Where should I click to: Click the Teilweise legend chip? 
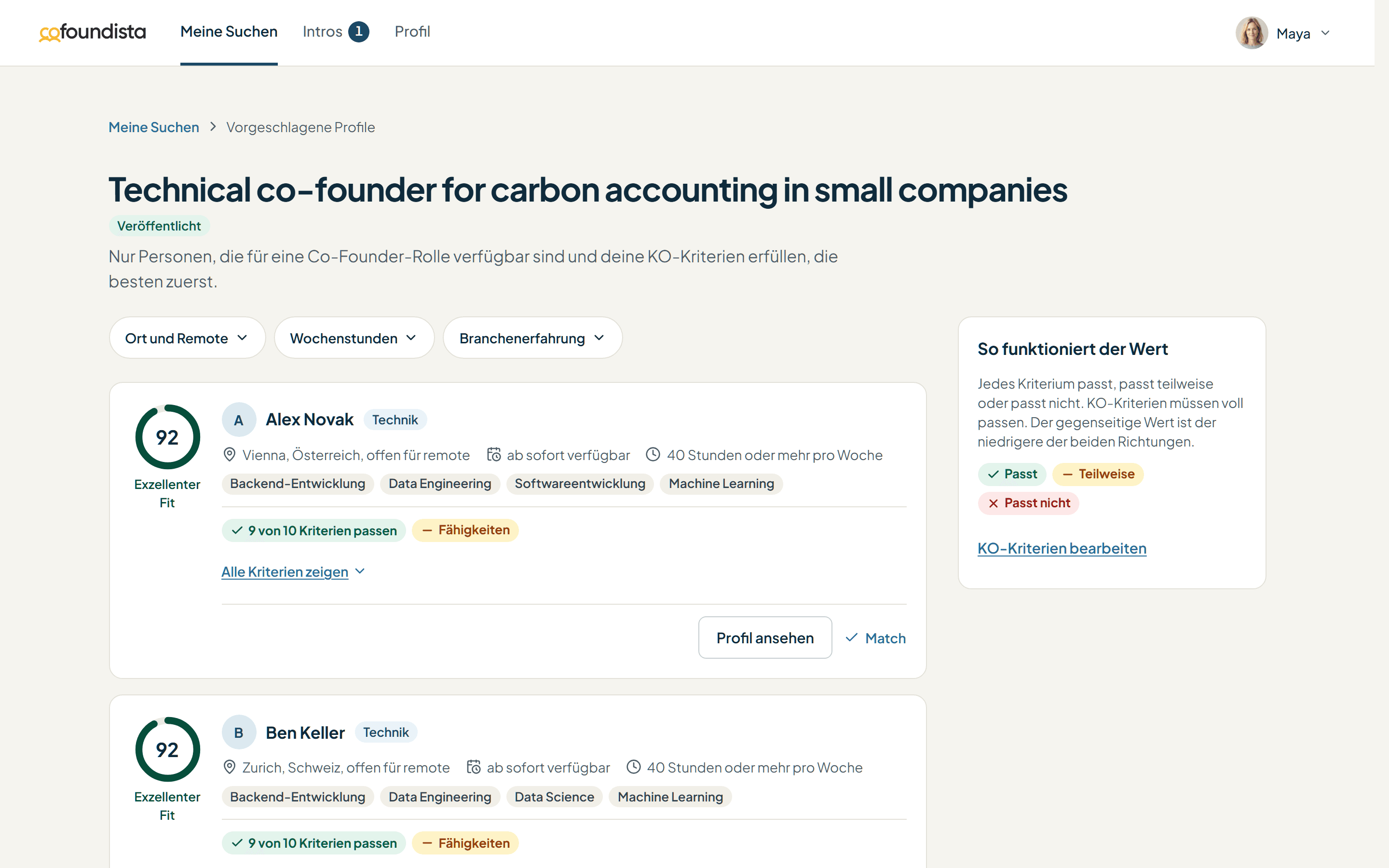coord(1098,474)
